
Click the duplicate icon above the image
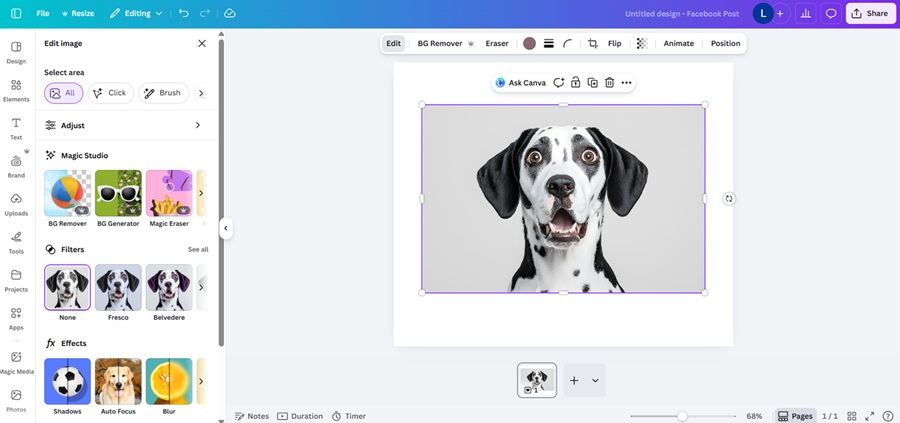[x=592, y=83]
